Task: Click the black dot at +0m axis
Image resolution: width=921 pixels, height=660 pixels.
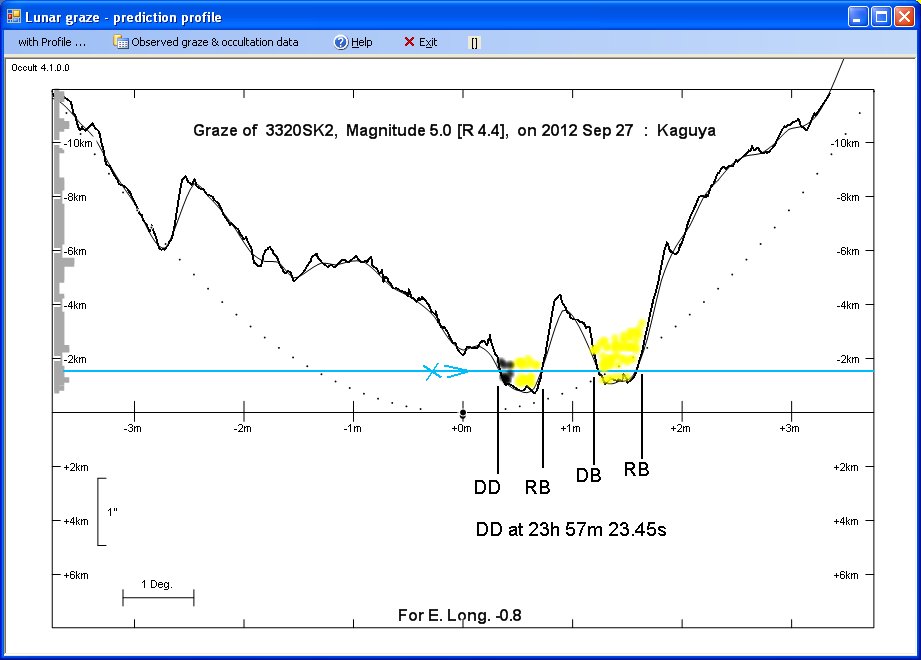Action: (462, 413)
